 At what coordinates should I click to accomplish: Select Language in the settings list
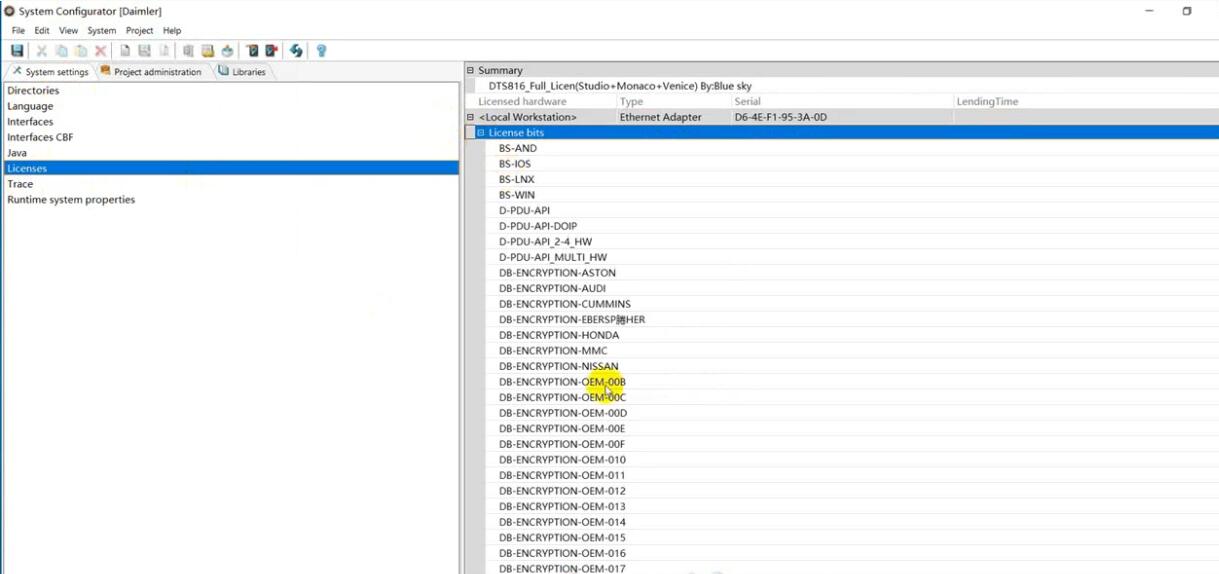point(231,106)
